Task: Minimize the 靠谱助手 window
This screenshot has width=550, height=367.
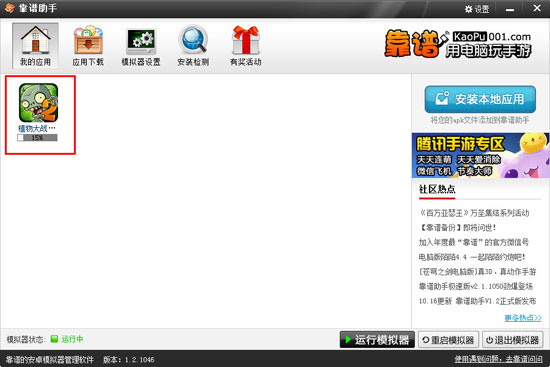Action: pos(510,9)
